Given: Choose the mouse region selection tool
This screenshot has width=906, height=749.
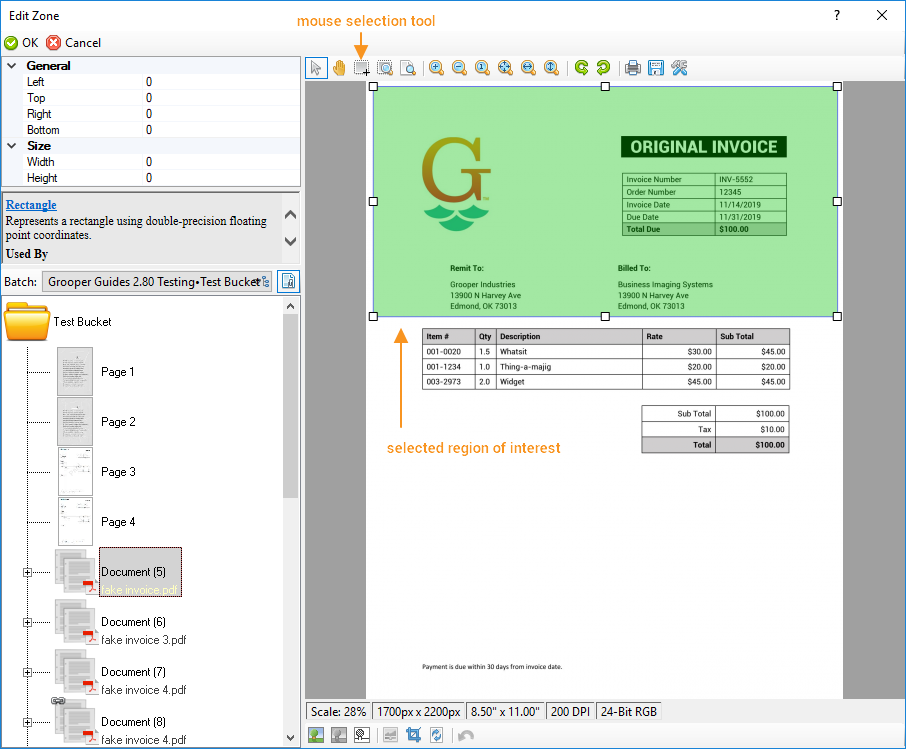Looking at the screenshot, I should 362,68.
